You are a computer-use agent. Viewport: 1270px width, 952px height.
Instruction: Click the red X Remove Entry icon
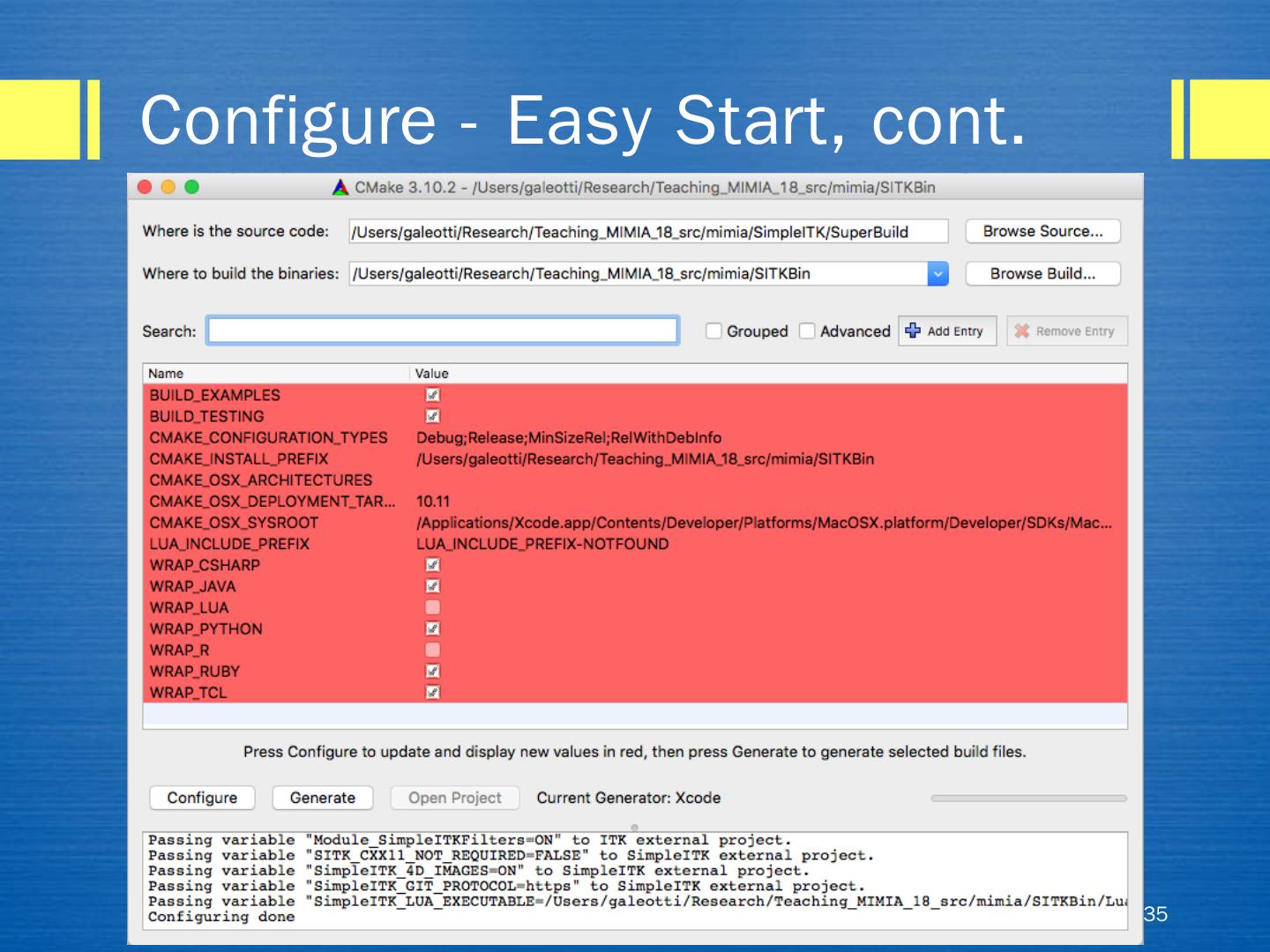(1022, 331)
